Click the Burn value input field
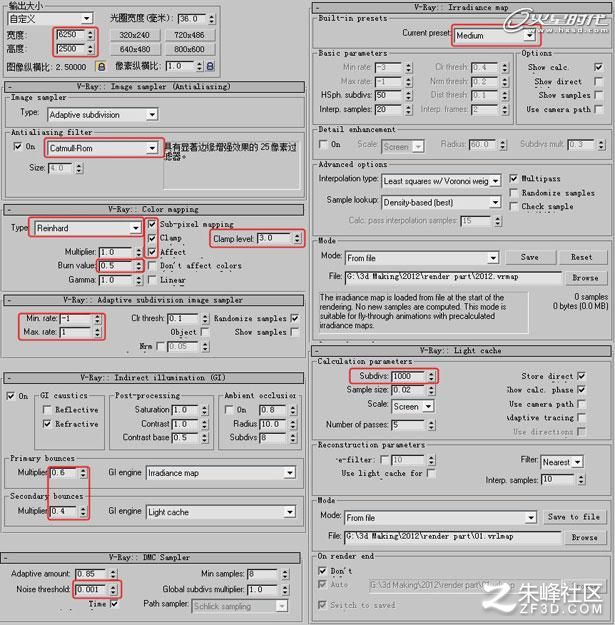Screen dimensions: 615x625 (x=116, y=266)
